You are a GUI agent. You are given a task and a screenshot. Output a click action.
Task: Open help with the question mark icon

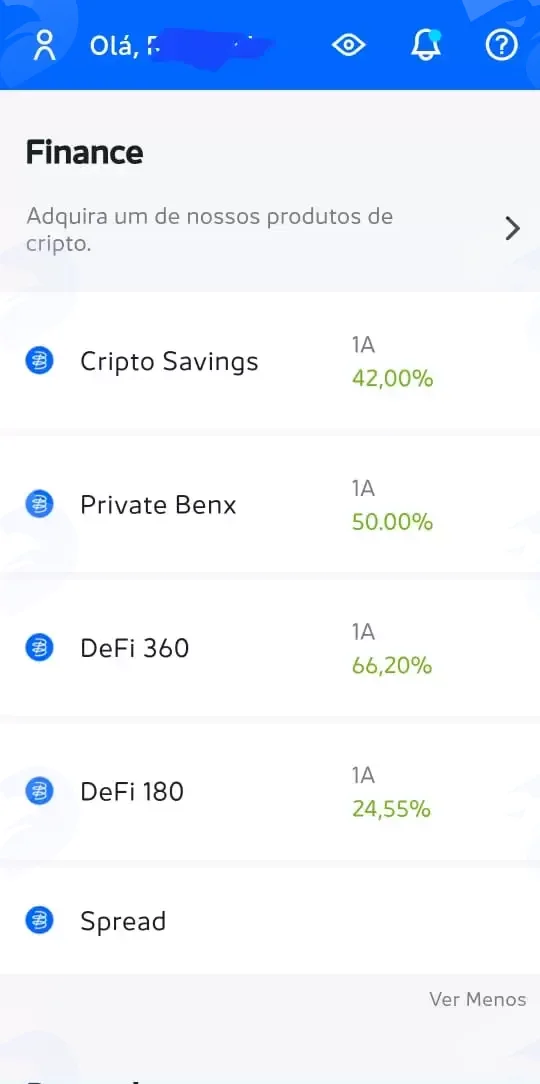[501, 46]
